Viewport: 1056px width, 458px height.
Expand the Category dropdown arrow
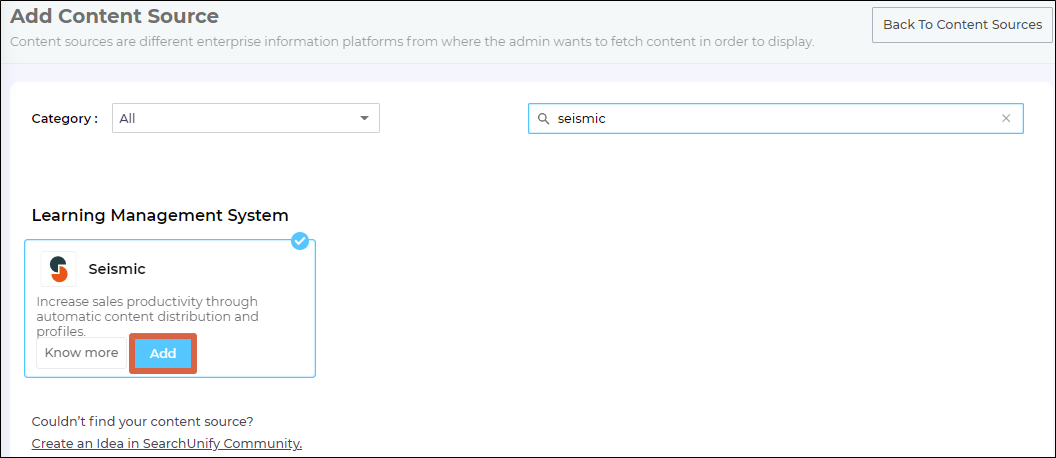tap(364, 119)
